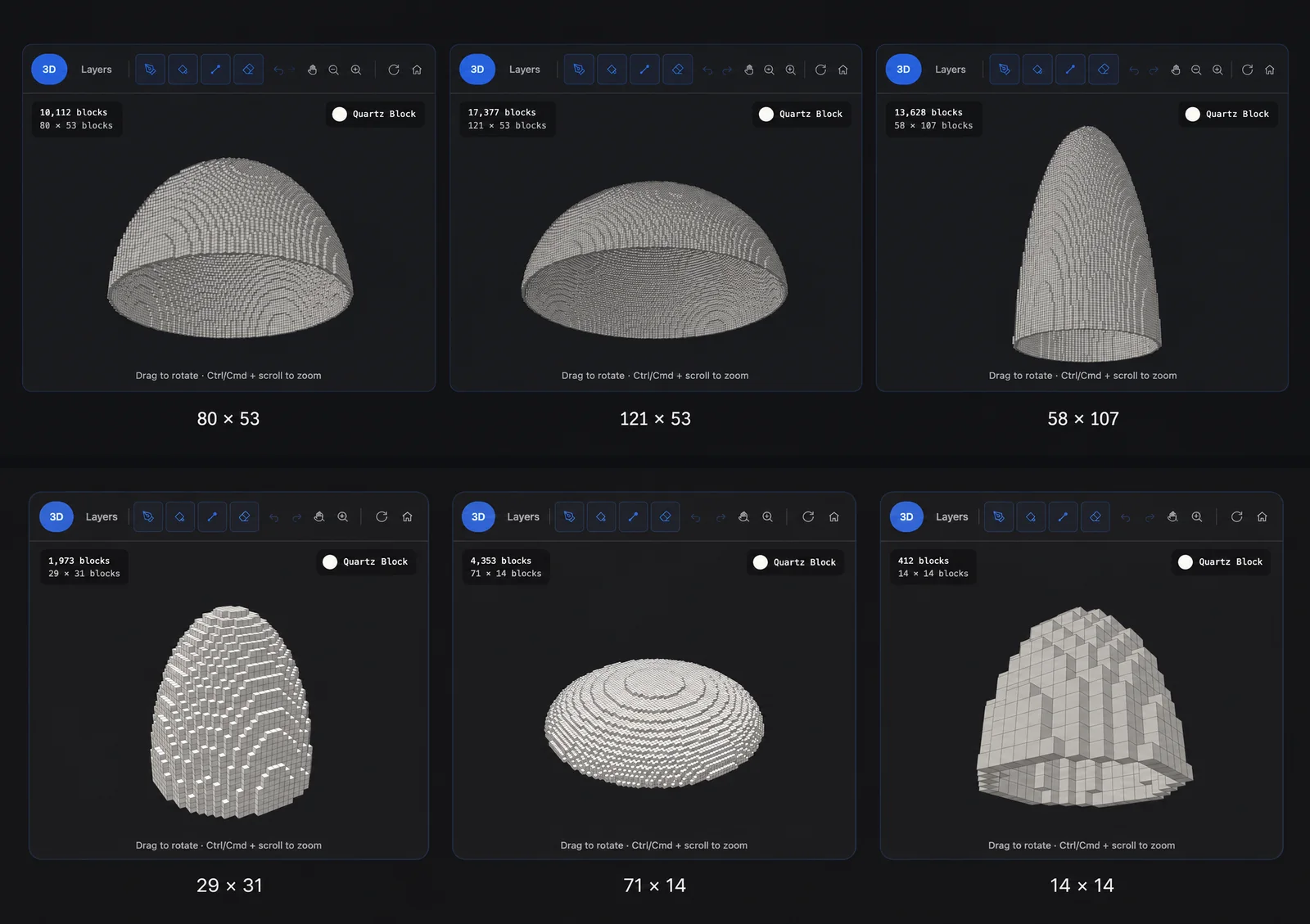This screenshot has width=1310, height=924.
Task: Click the pan hand icon in the 80 × 53 panel
Action: coord(312,70)
